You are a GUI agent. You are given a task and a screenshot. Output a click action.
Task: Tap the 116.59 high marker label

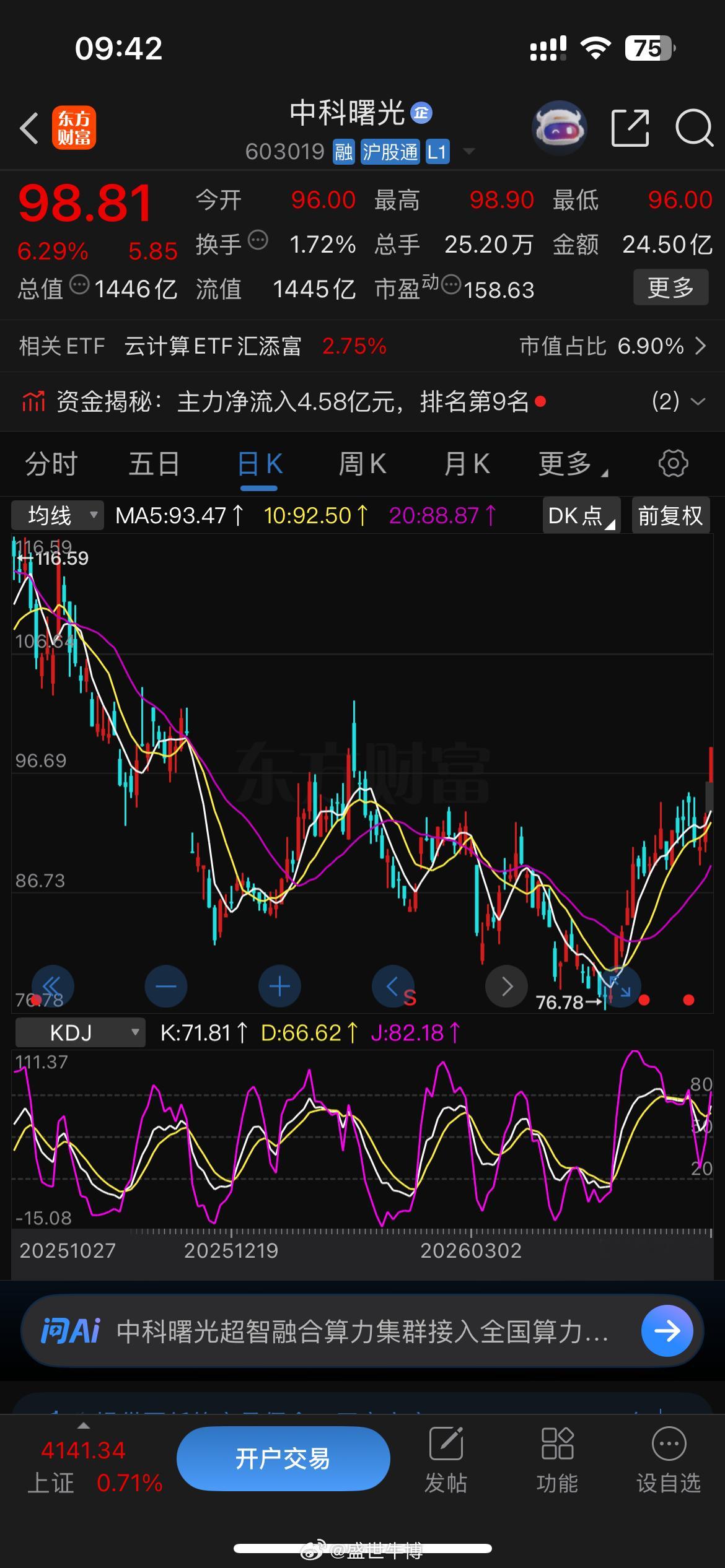click(53, 559)
